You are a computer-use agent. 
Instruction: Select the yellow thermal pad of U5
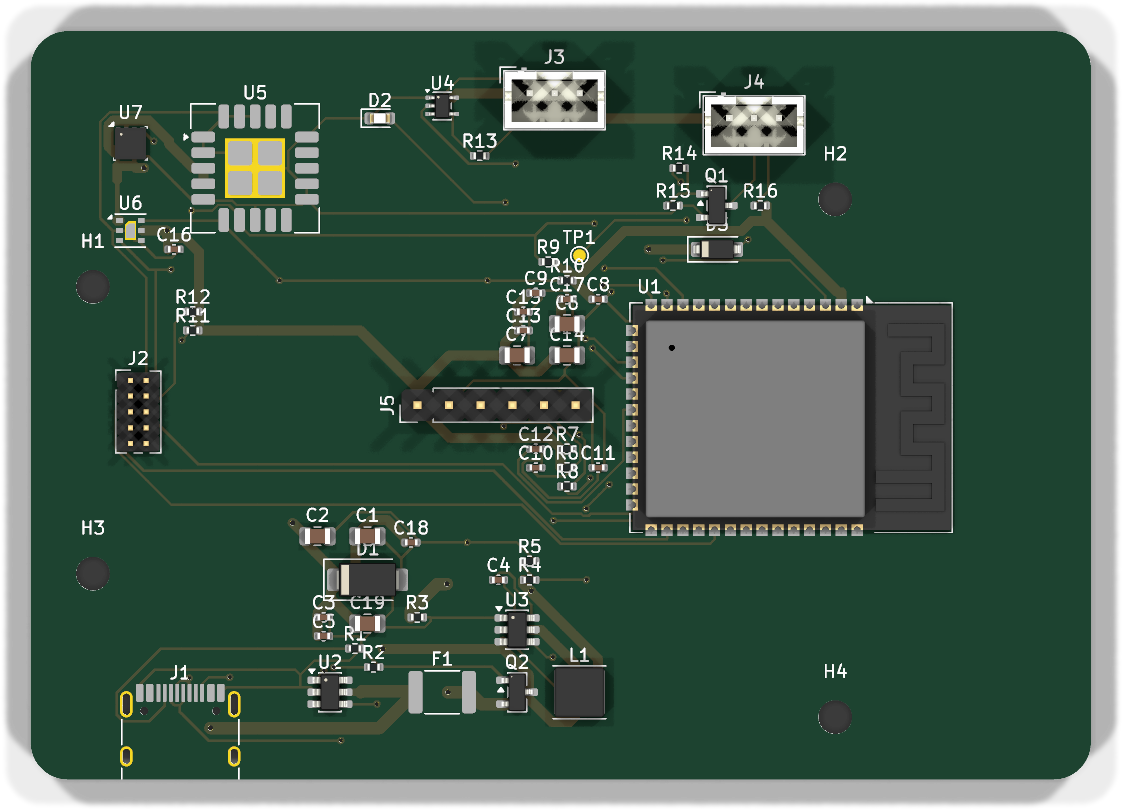click(255, 168)
